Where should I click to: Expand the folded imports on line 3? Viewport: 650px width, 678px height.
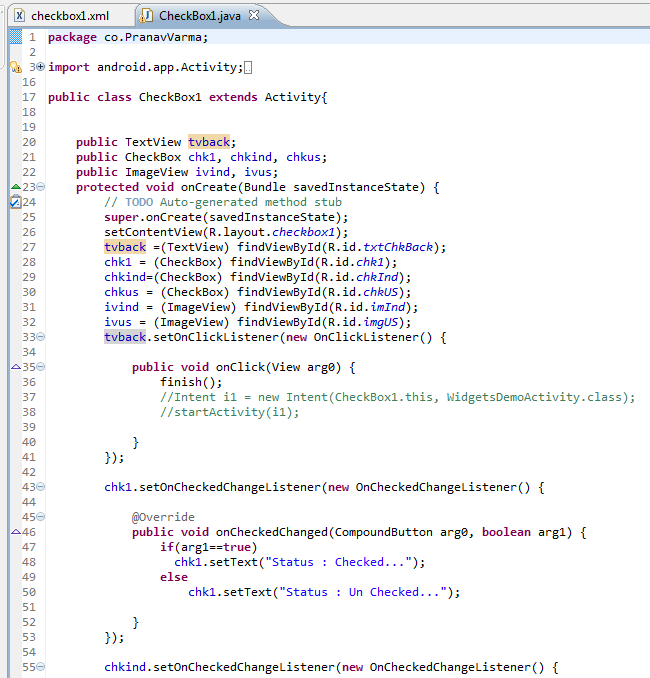pos(41,67)
